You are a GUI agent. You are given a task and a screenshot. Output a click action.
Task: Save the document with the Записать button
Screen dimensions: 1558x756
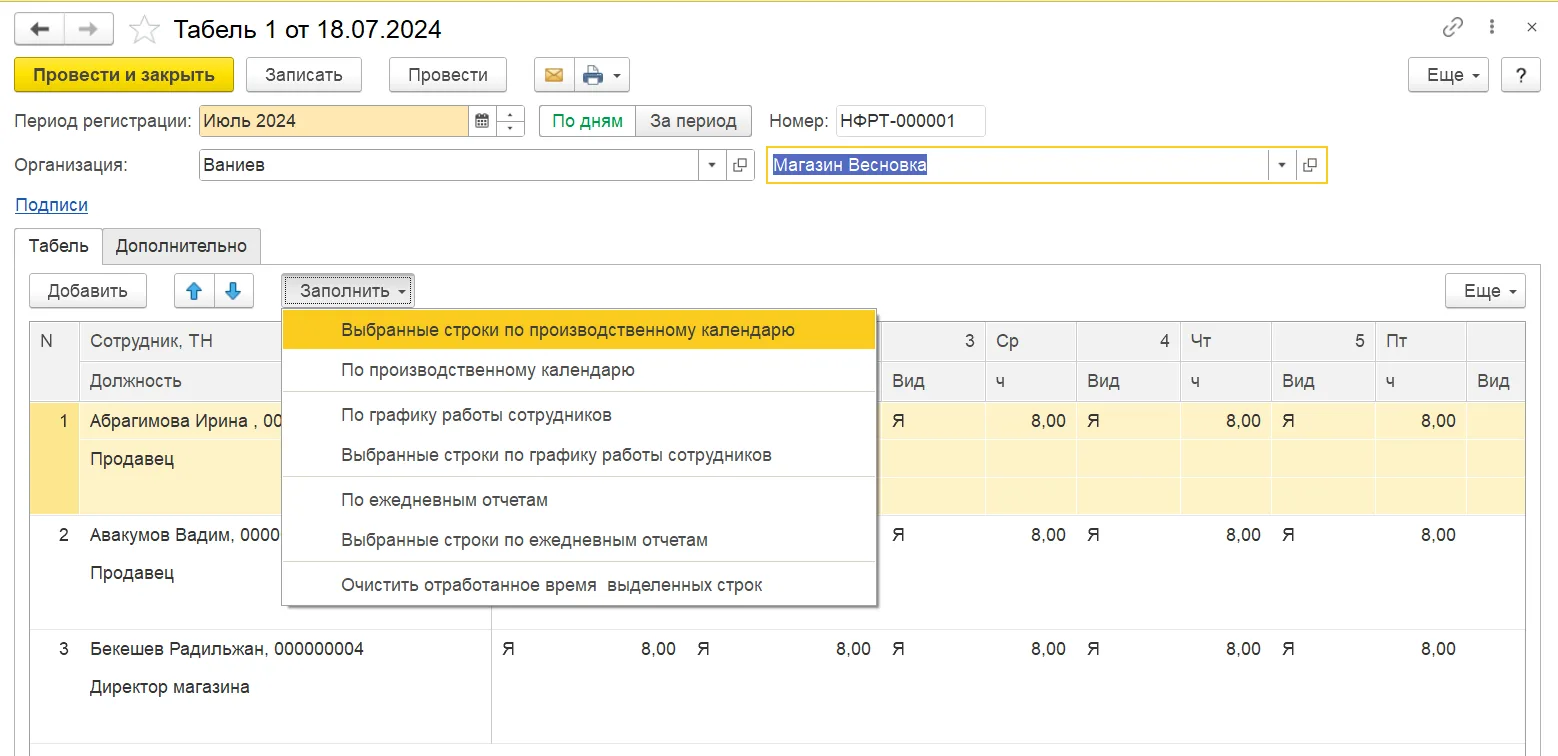[x=303, y=75]
